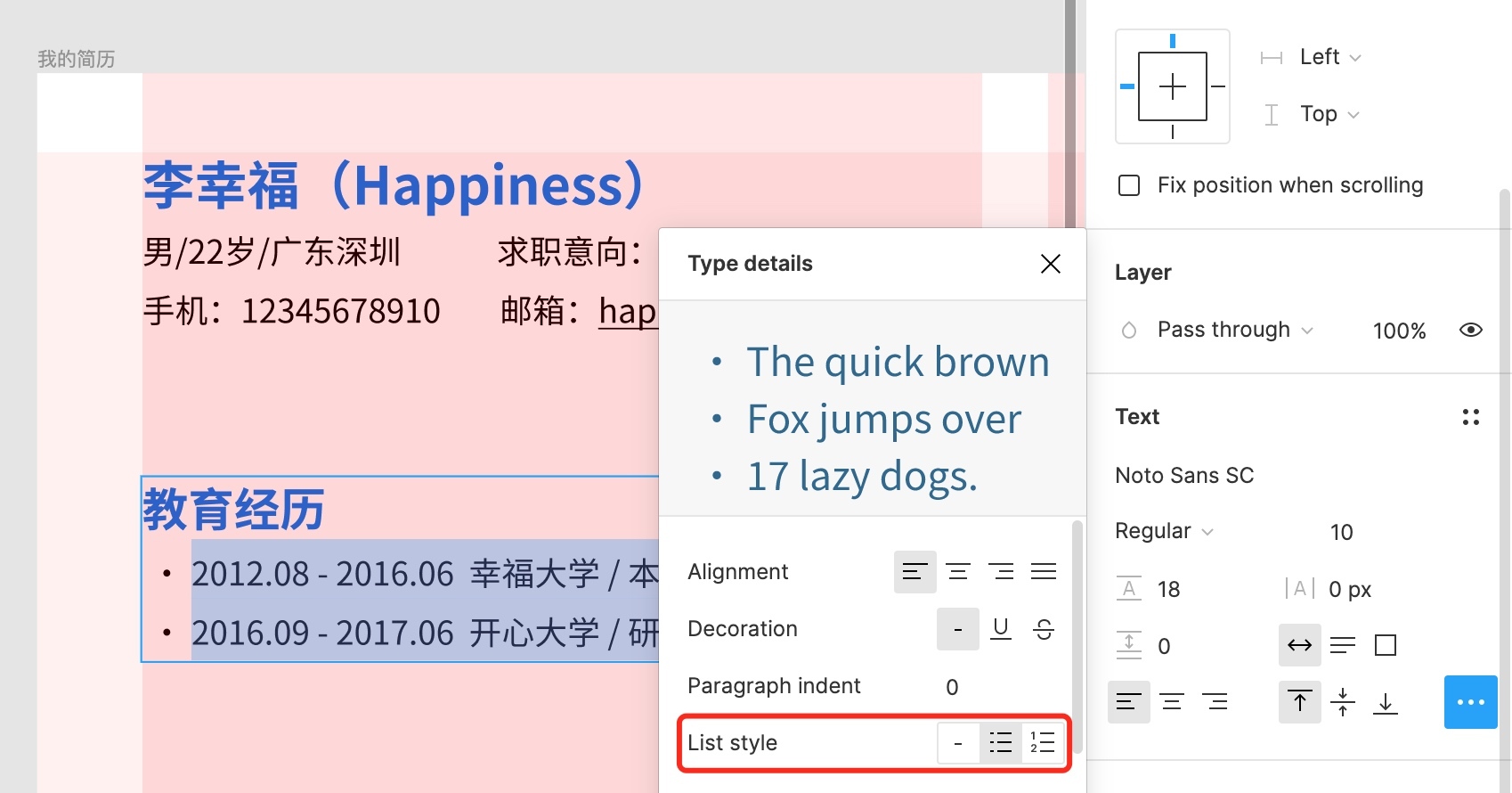This screenshot has height=793, width=1512.
Task: Select auto width text resizing
Action: [1300, 645]
